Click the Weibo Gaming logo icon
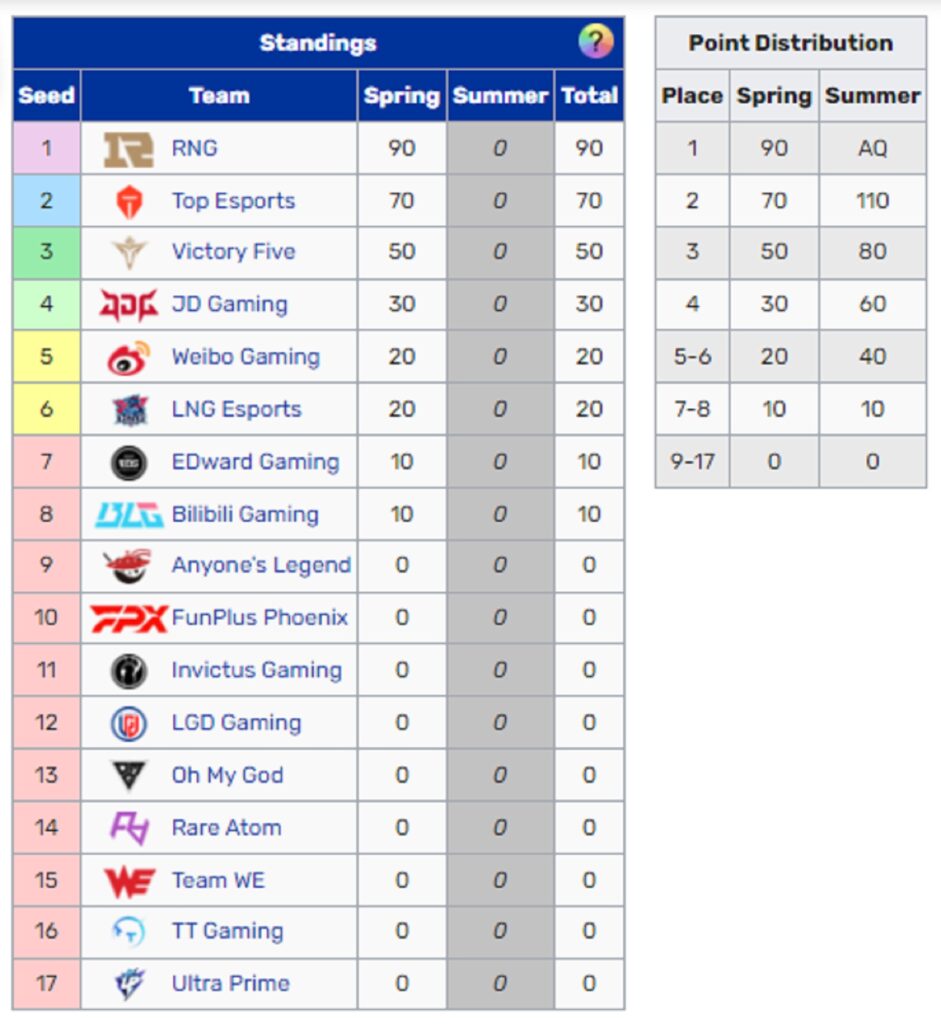 point(129,357)
